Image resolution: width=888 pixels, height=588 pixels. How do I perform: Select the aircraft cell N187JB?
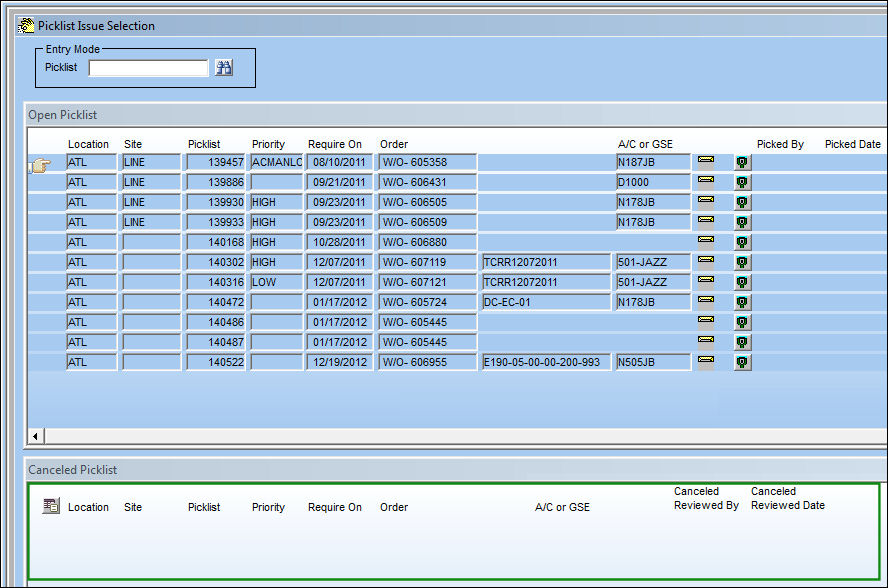tap(654, 163)
